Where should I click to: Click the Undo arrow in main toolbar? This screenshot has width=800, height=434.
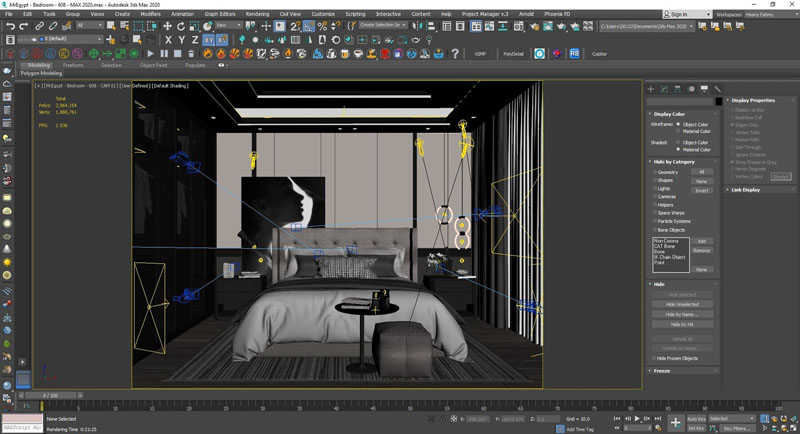(x=8, y=26)
